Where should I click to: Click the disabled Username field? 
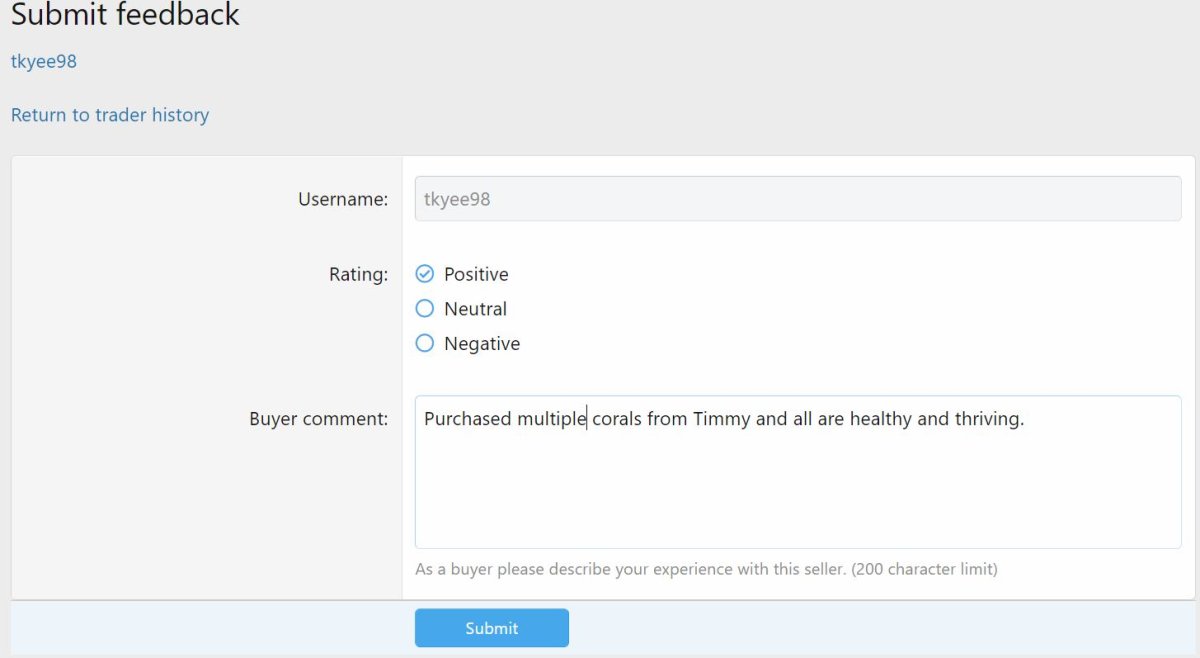click(x=797, y=199)
